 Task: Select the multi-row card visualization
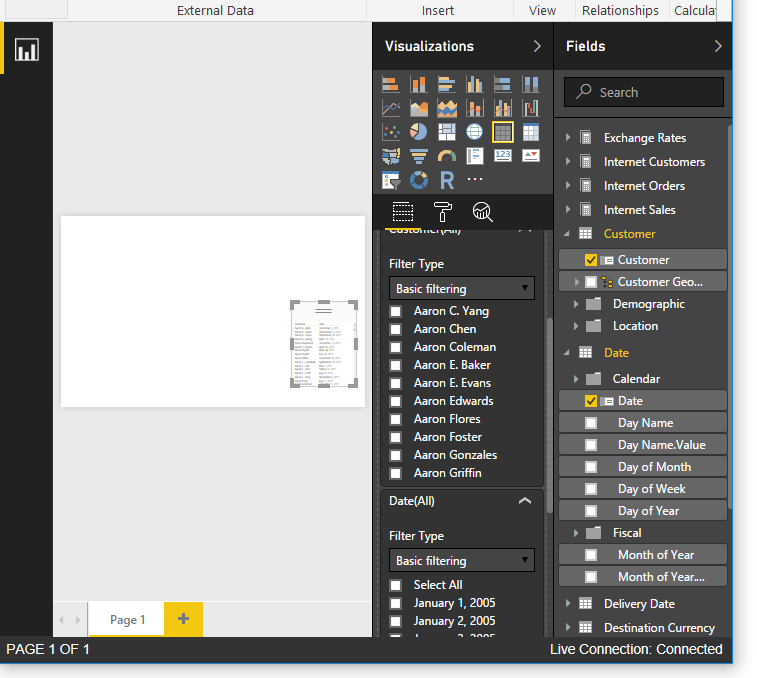[475, 156]
